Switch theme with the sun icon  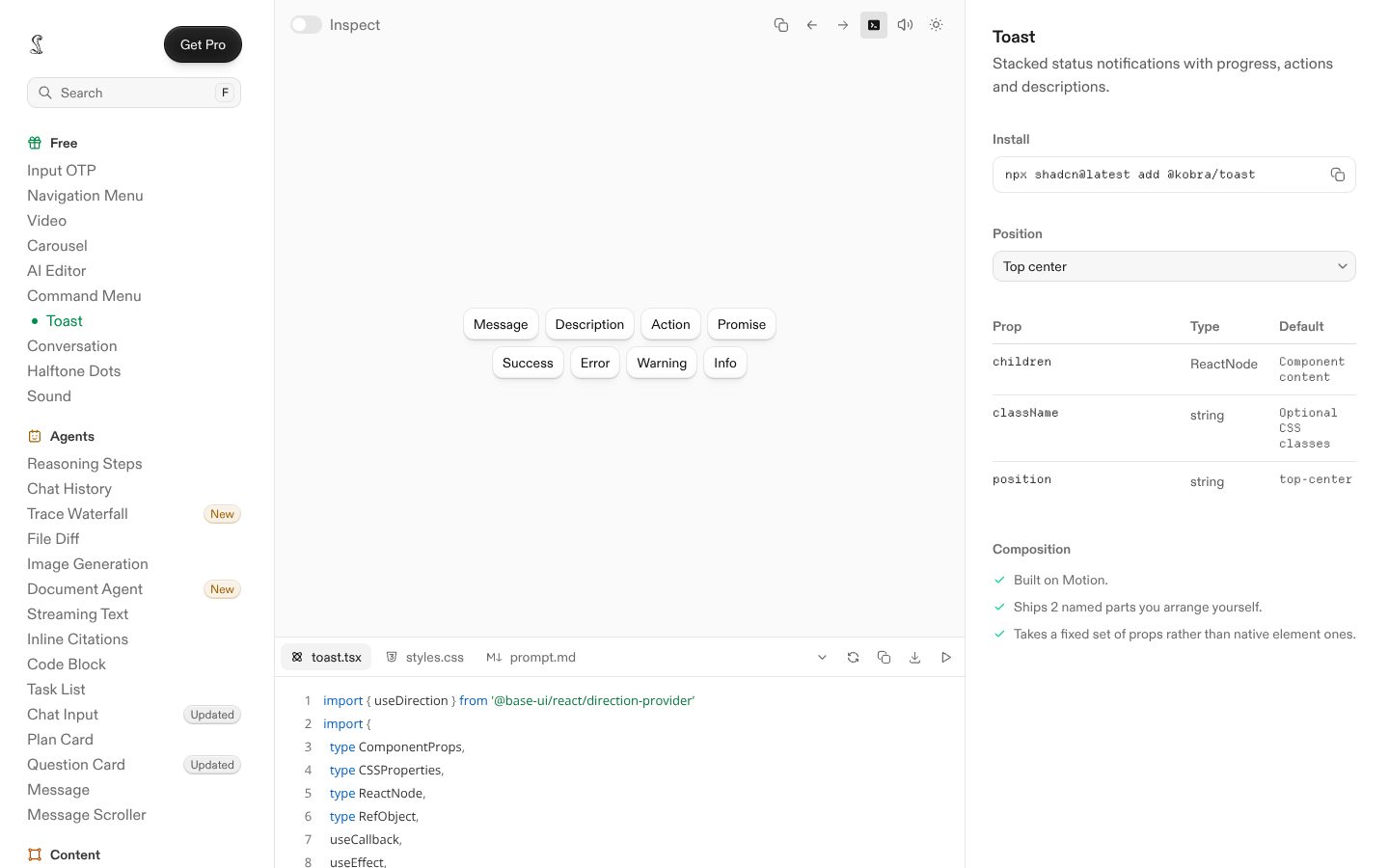tap(936, 25)
